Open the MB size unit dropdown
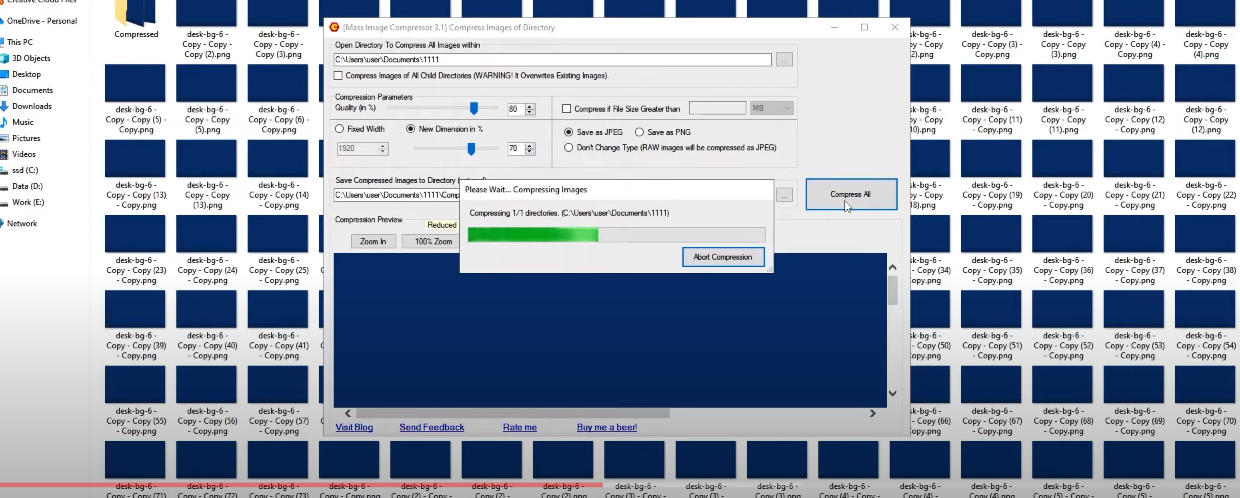The width and height of the screenshot is (1240, 498). 771,108
